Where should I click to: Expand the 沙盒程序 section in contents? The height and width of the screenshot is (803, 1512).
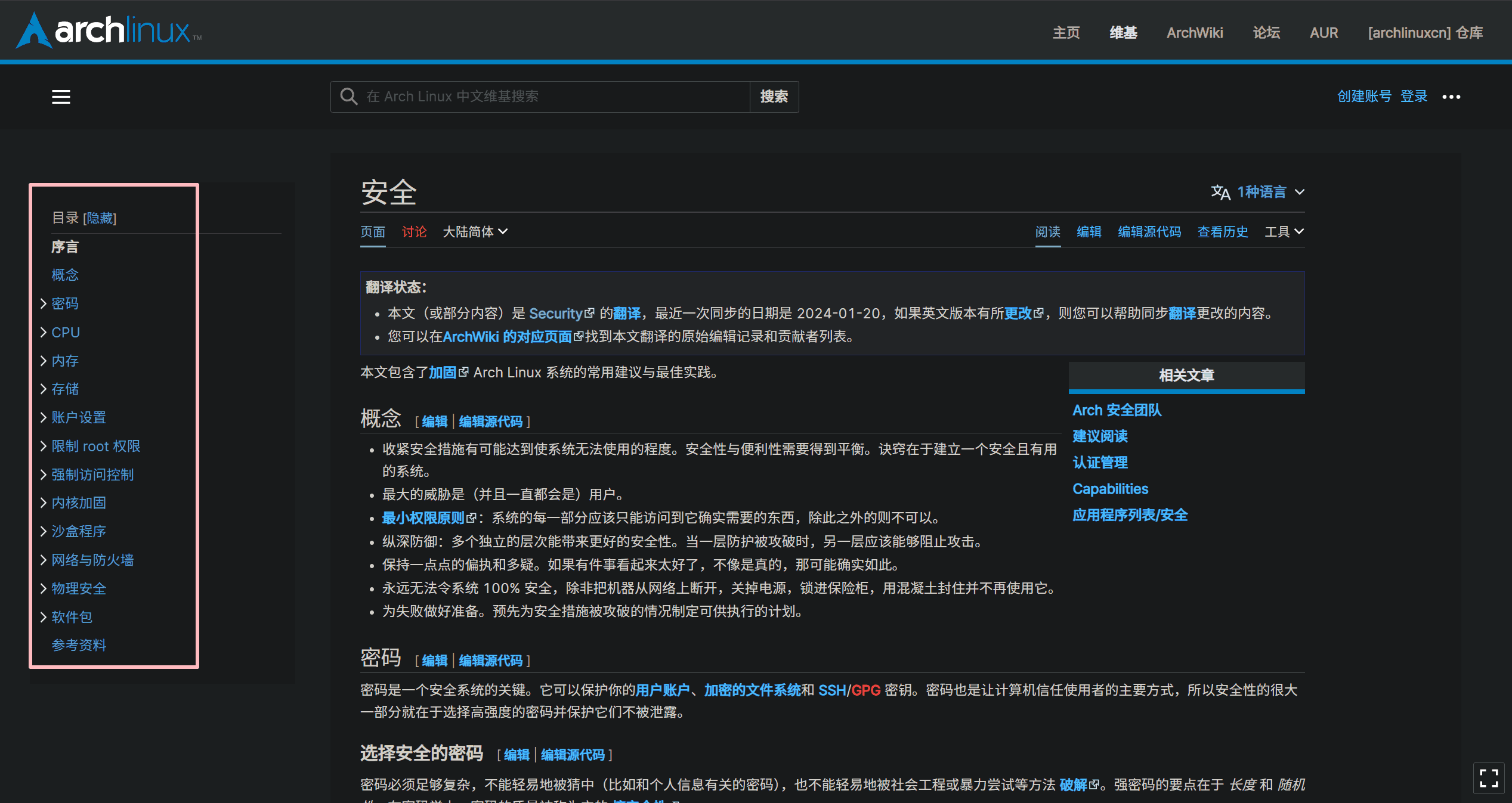[x=44, y=531]
